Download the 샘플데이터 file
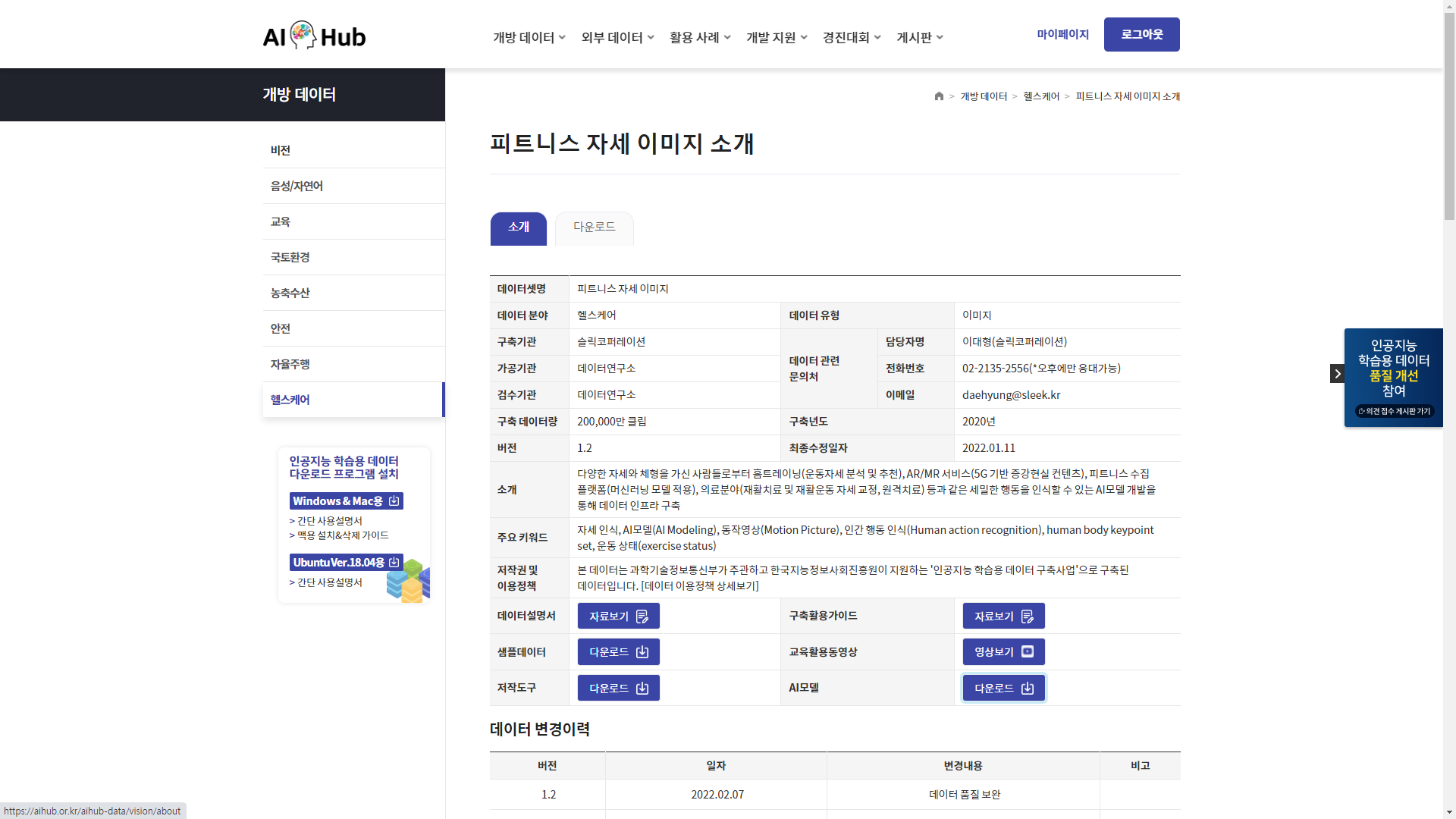Viewport: 1456px width, 819px height. click(618, 652)
